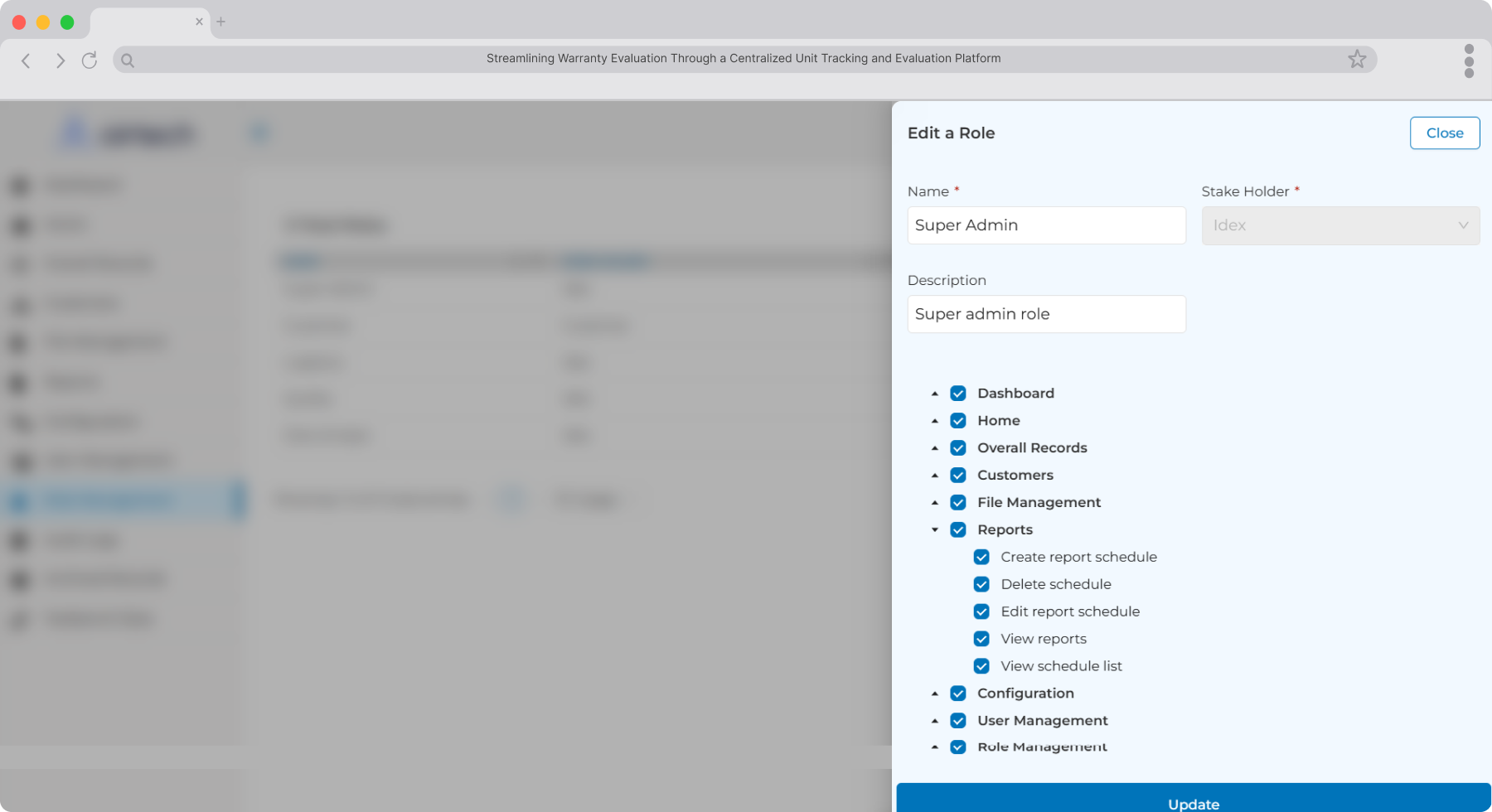
Task: Open browser three-dot menu
Action: [x=1469, y=61]
